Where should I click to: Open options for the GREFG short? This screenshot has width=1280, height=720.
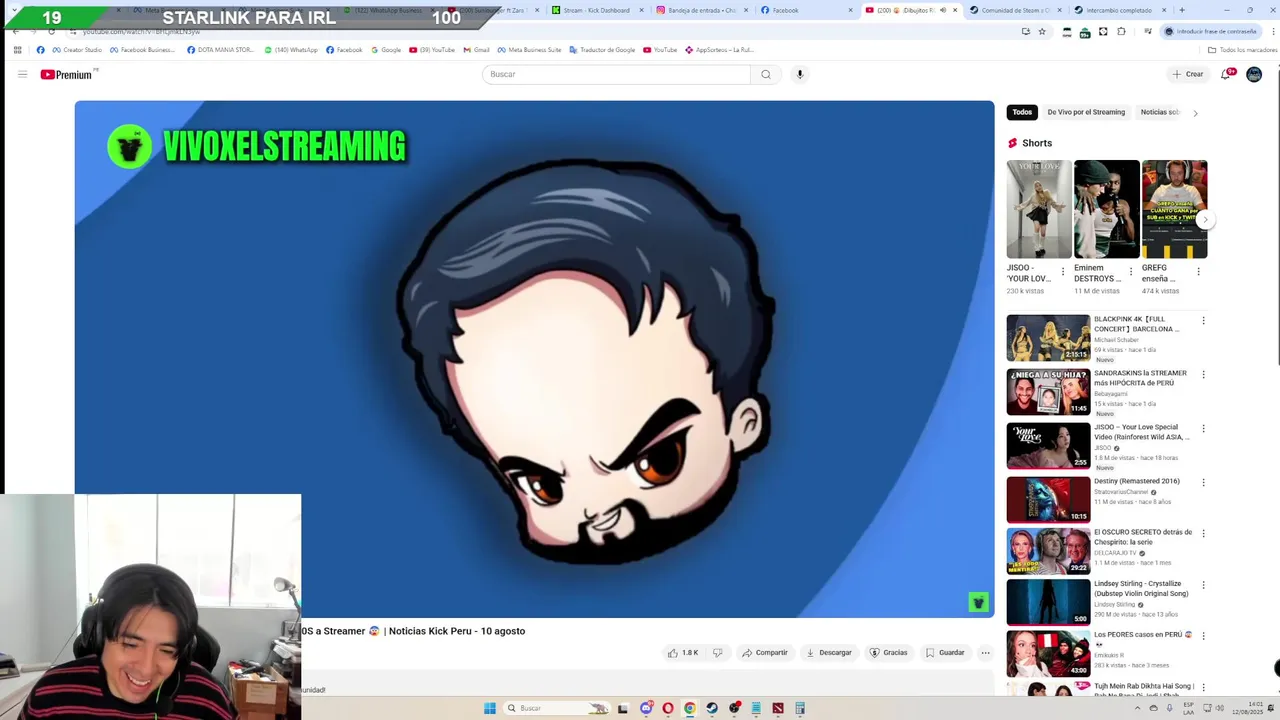coord(1198,271)
